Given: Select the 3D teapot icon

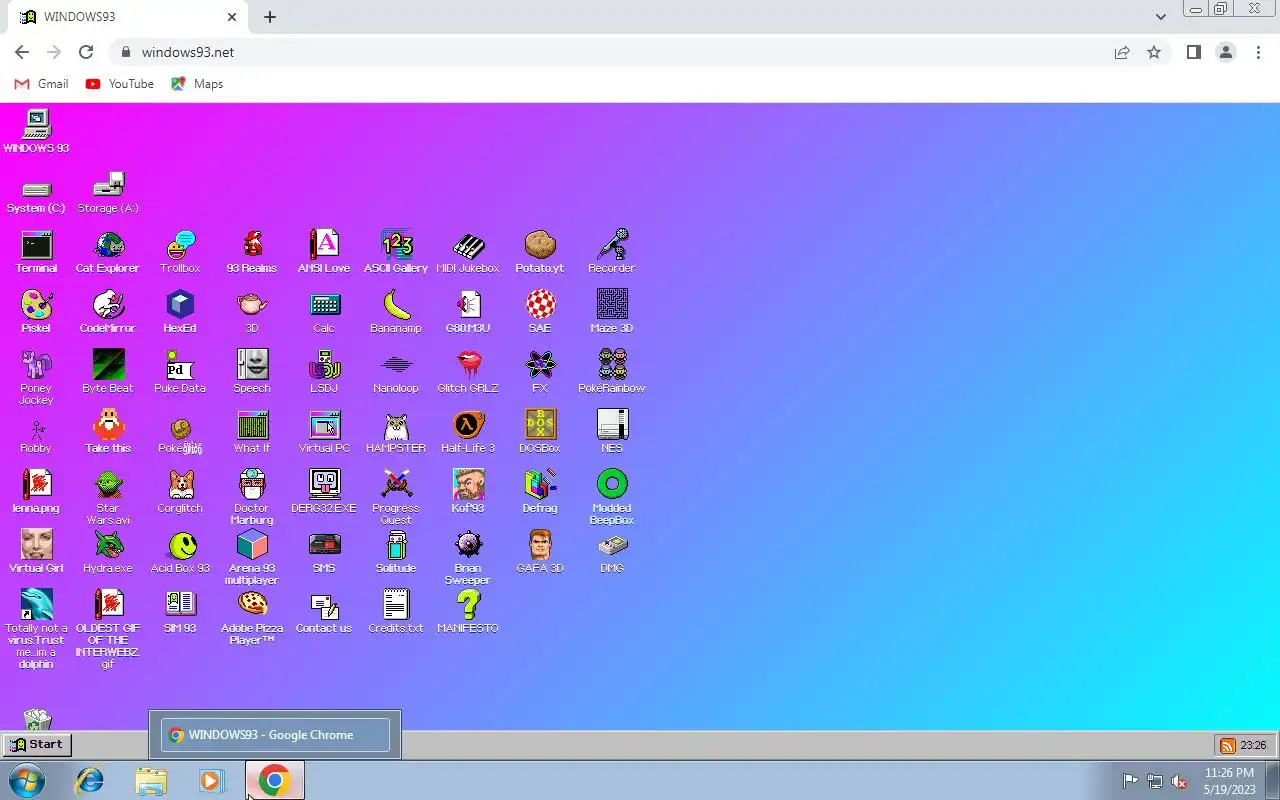Looking at the screenshot, I should pyautogui.click(x=252, y=305).
